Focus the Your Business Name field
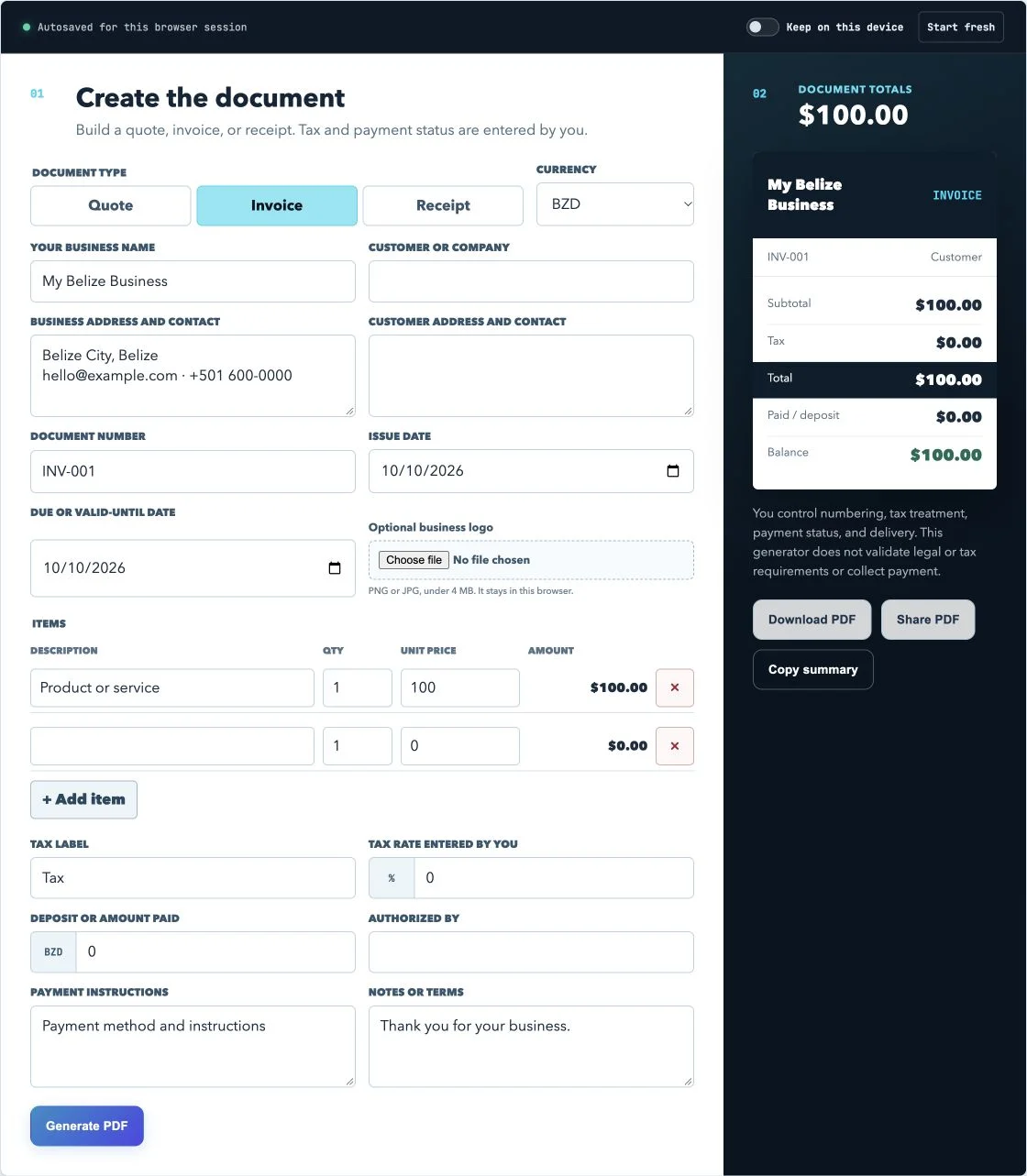 tap(193, 281)
